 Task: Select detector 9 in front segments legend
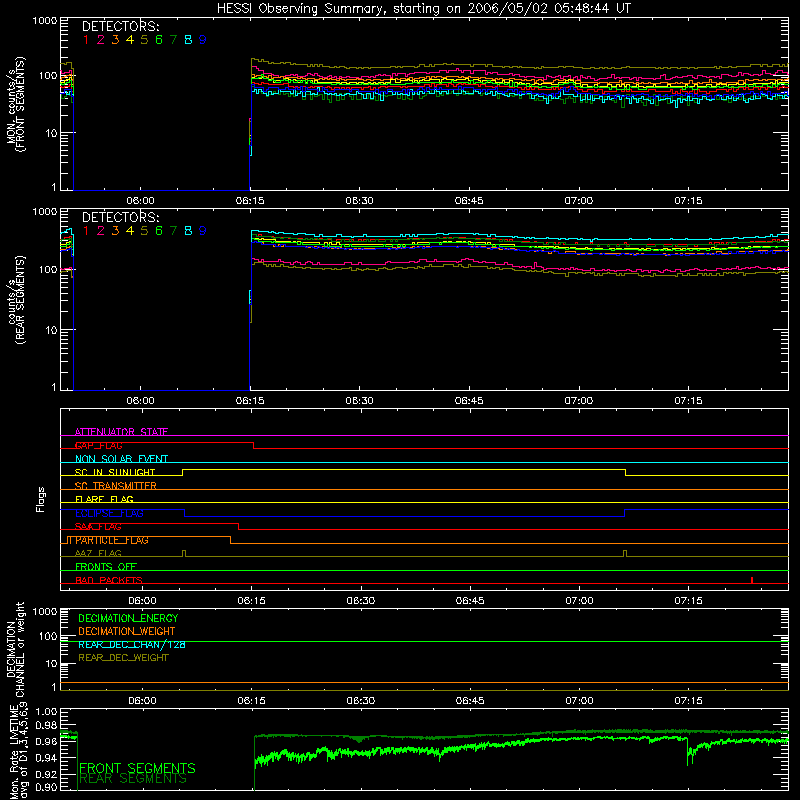pos(203,40)
